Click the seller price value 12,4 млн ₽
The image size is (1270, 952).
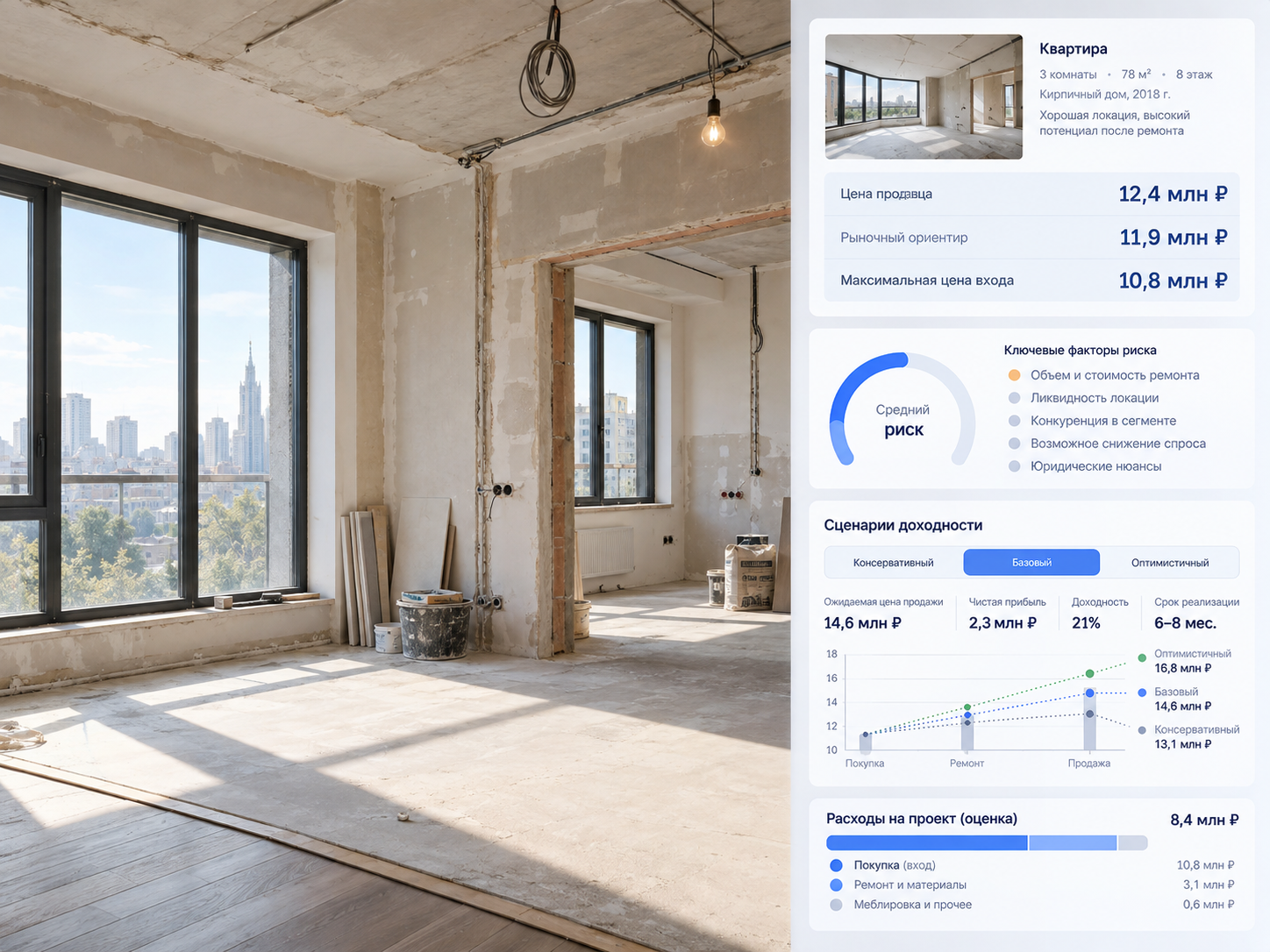click(1173, 194)
